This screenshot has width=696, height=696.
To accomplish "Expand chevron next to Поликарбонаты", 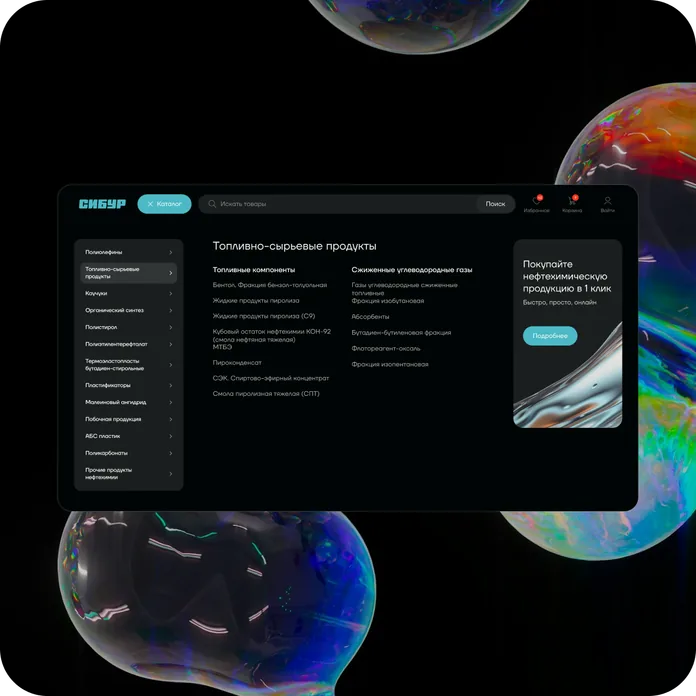I will tap(170, 453).
